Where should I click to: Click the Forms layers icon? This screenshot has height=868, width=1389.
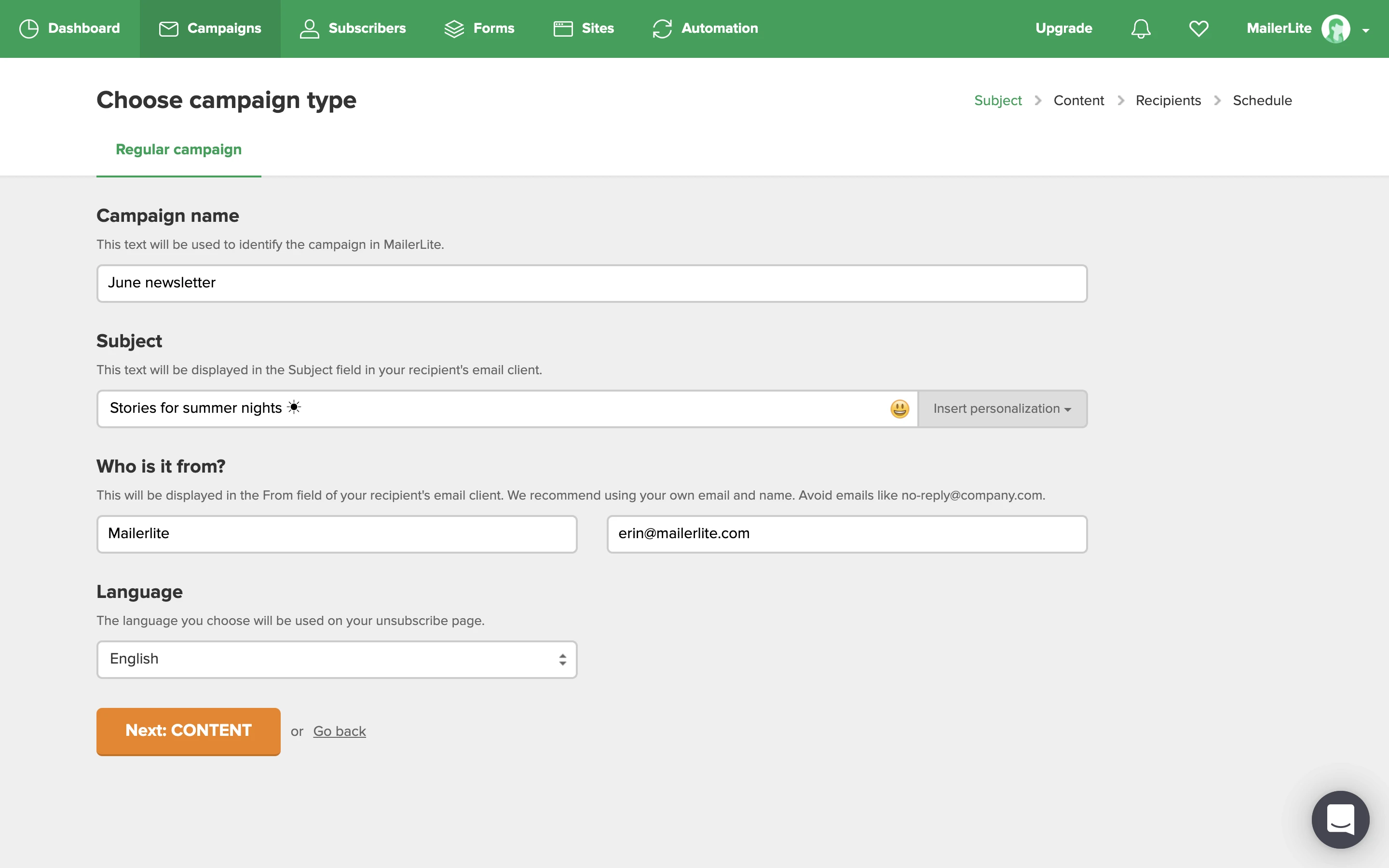pyautogui.click(x=453, y=29)
